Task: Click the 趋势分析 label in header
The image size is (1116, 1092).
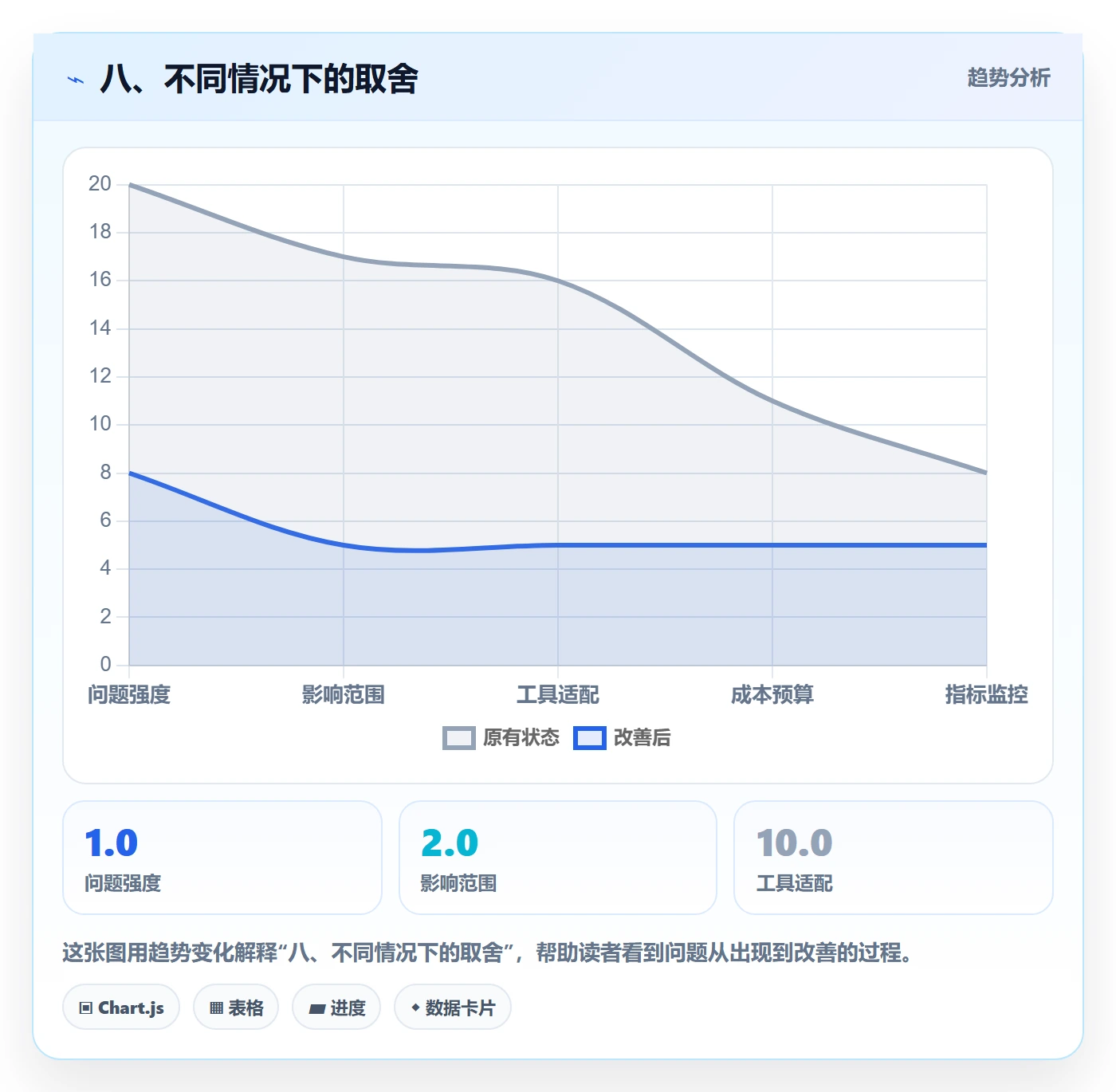Action: tap(1008, 78)
